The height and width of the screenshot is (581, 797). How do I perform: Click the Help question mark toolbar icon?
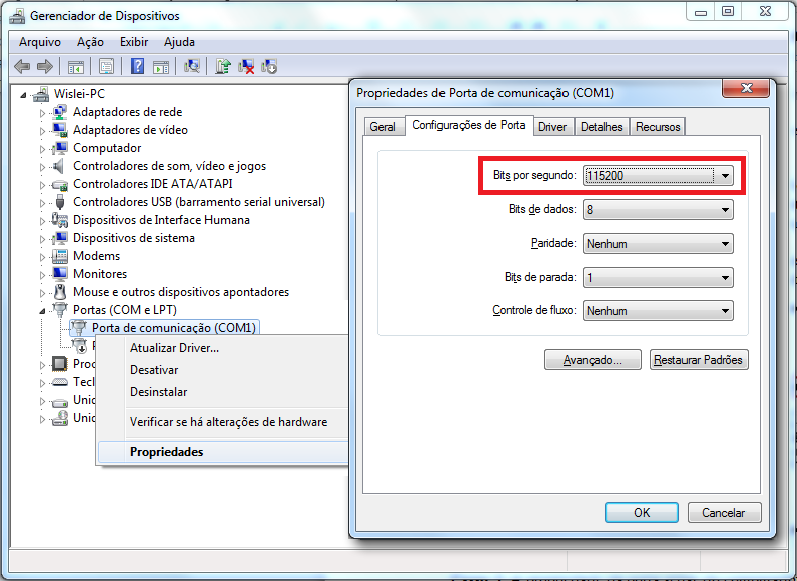[x=137, y=66]
